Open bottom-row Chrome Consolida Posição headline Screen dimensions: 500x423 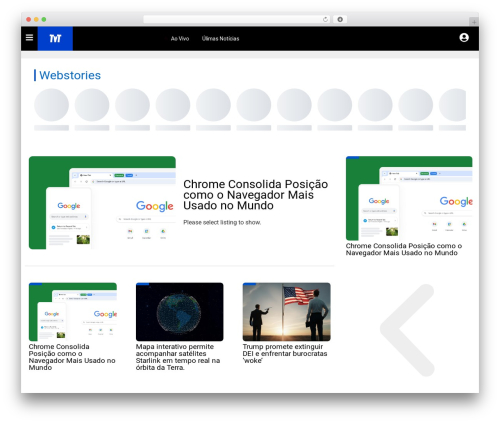coord(72,357)
